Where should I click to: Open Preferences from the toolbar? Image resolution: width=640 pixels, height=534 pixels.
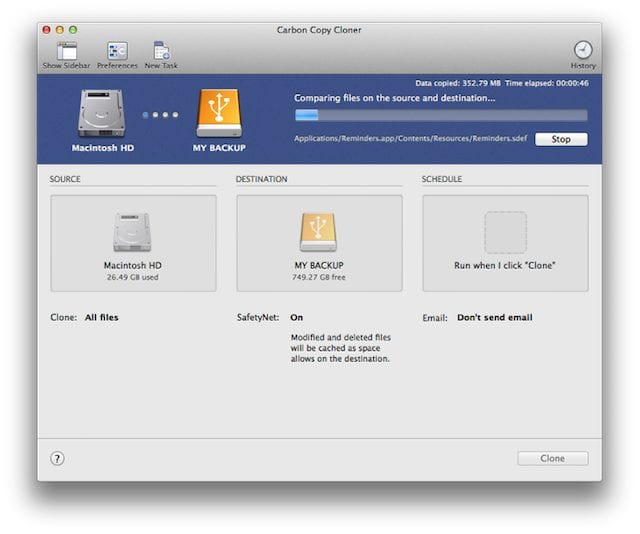pos(117,51)
